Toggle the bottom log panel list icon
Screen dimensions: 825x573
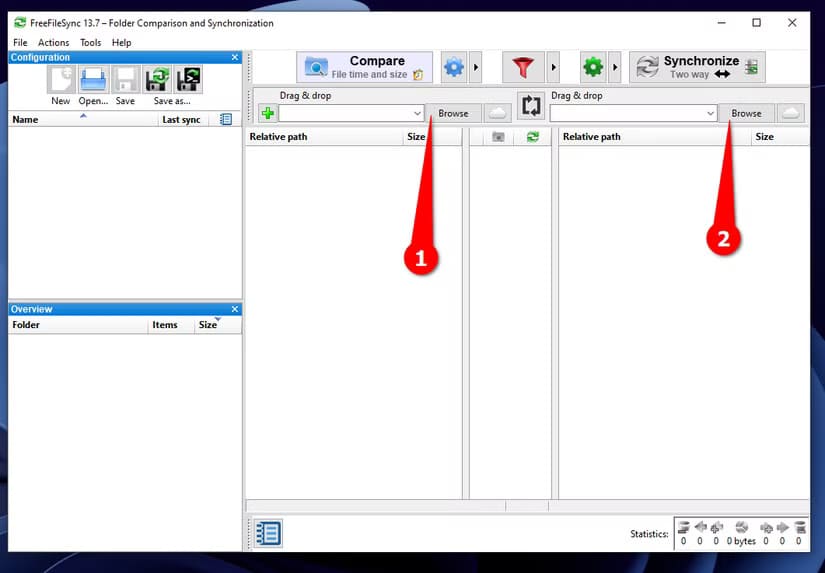(268, 533)
